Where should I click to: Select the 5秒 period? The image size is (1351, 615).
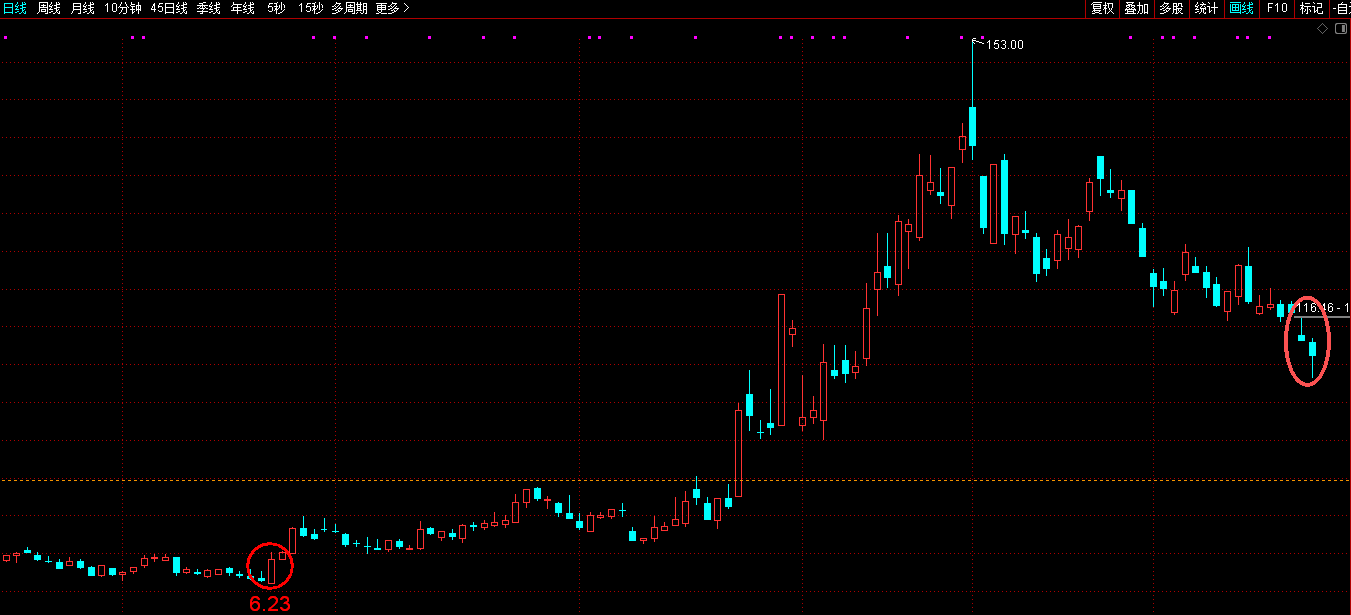click(x=275, y=8)
